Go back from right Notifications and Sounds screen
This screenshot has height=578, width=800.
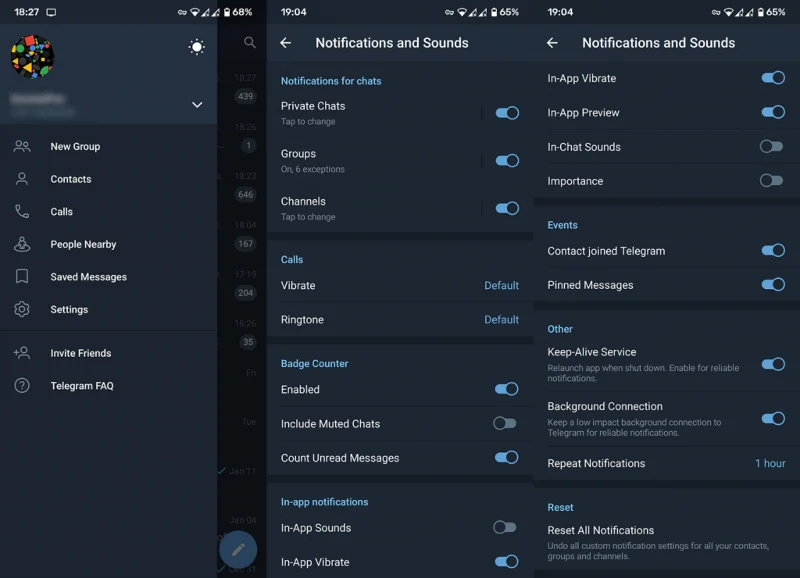point(553,43)
